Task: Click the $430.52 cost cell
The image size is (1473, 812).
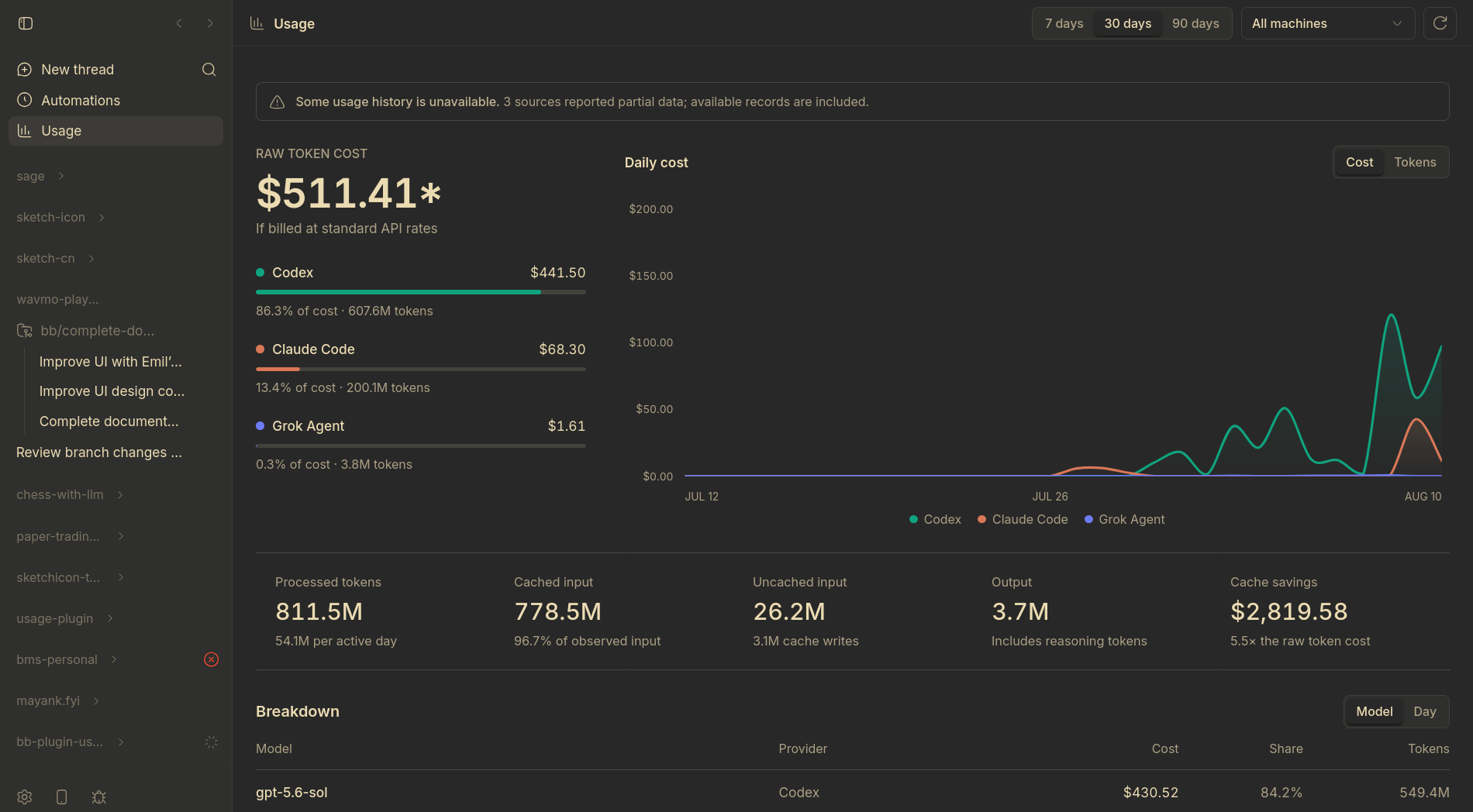Action: coord(1150,793)
